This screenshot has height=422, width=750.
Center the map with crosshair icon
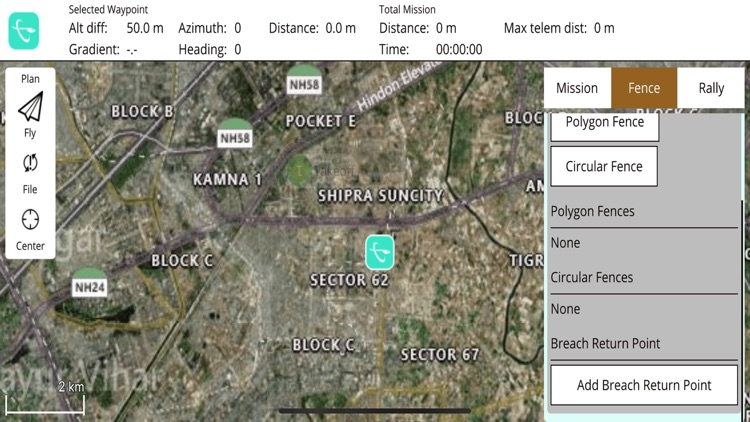click(x=30, y=220)
